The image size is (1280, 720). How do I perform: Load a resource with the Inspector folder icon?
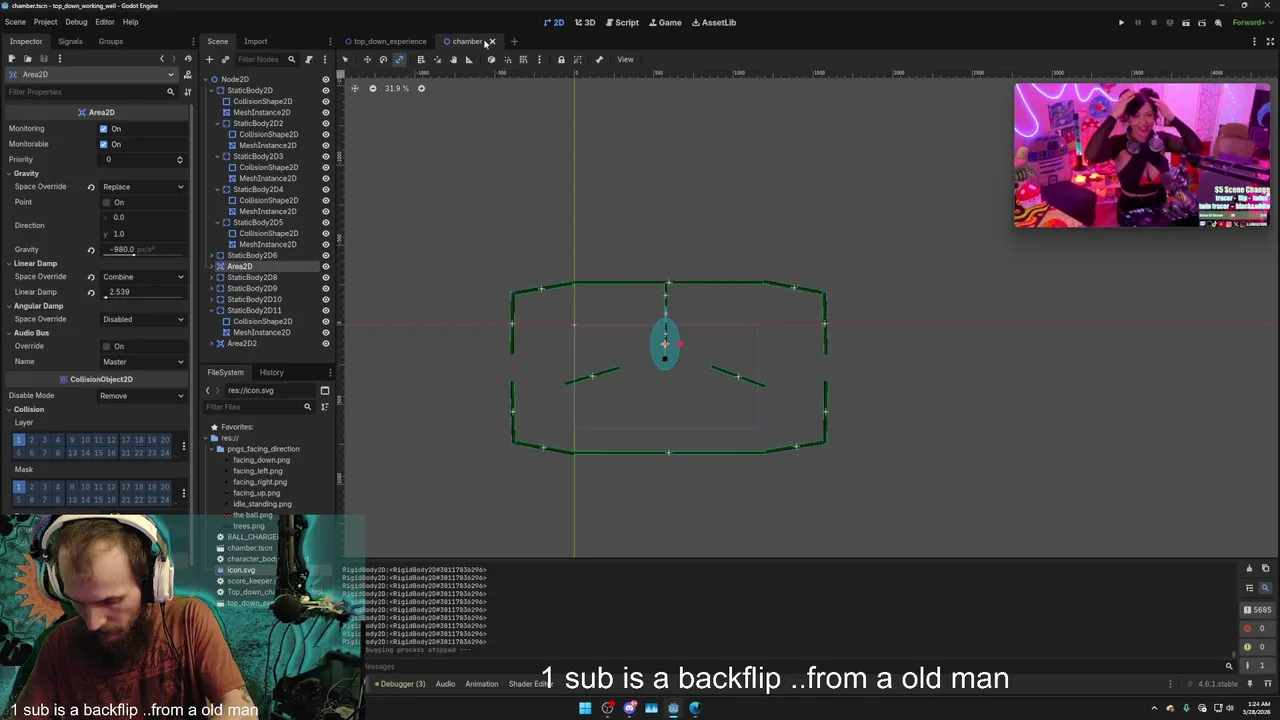click(x=28, y=59)
